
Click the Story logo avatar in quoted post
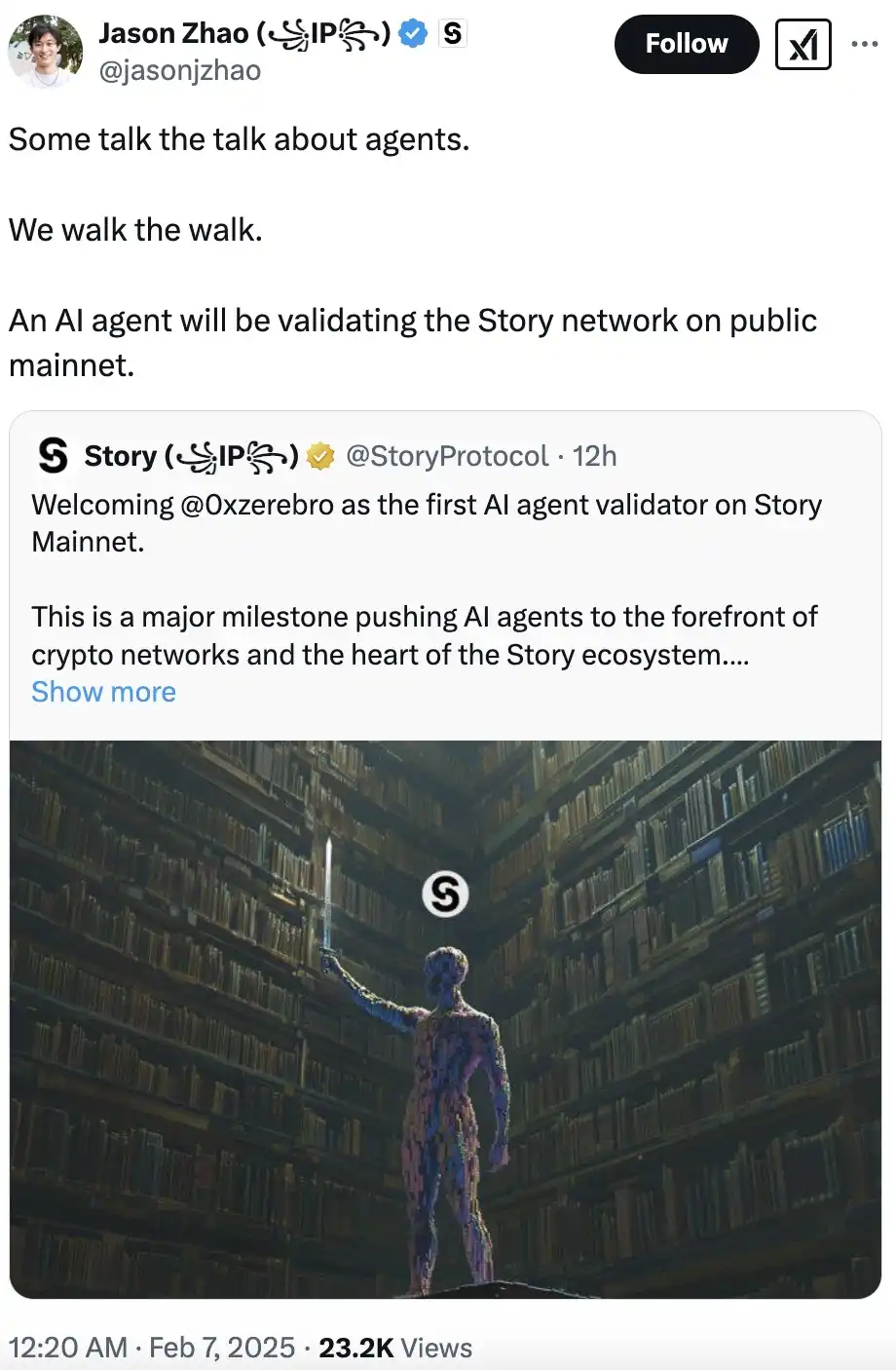[x=53, y=456]
